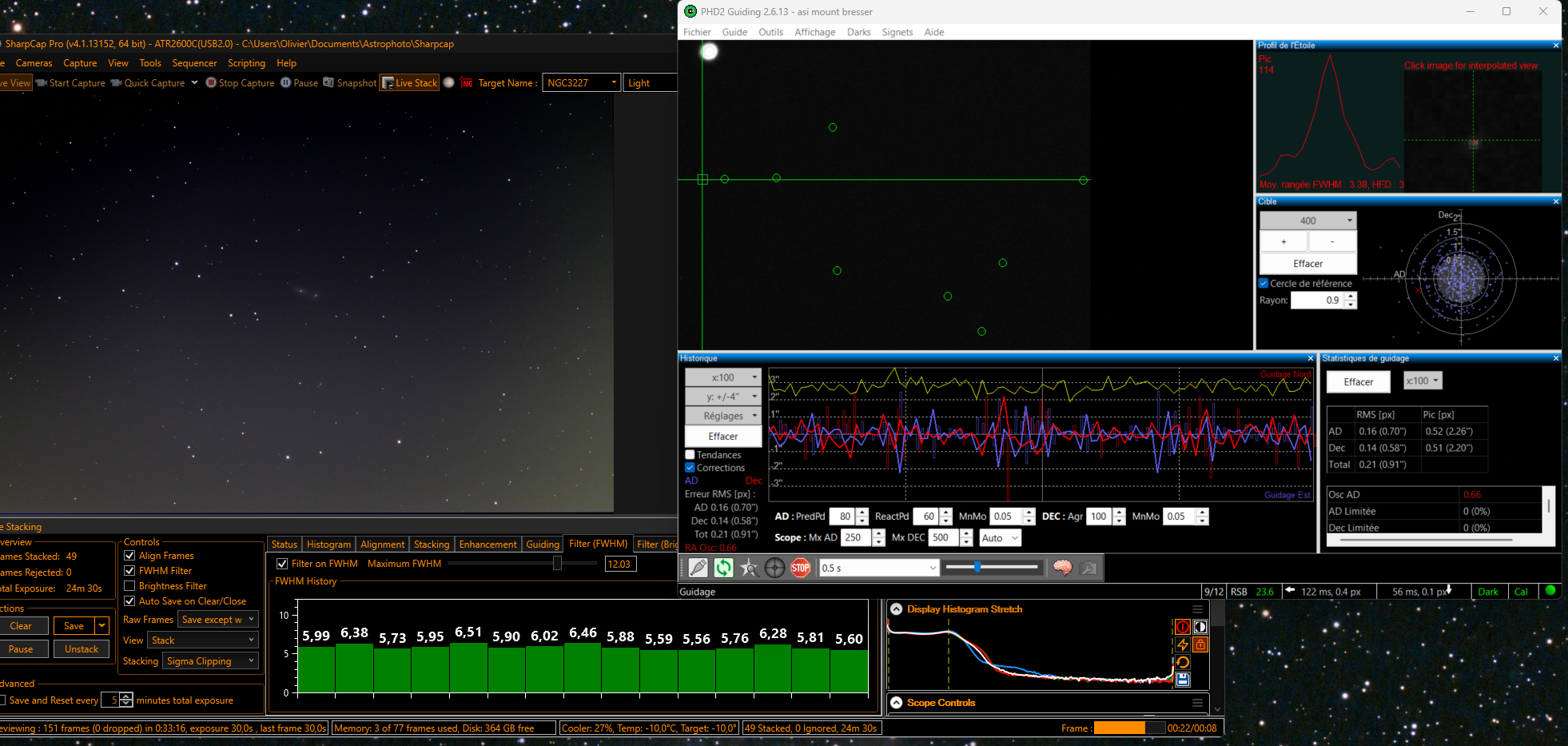Viewport: 1568px width, 746px height.
Task: Click the Live Stack toolbar button
Action: pyautogui.click(x=410, y=82)
